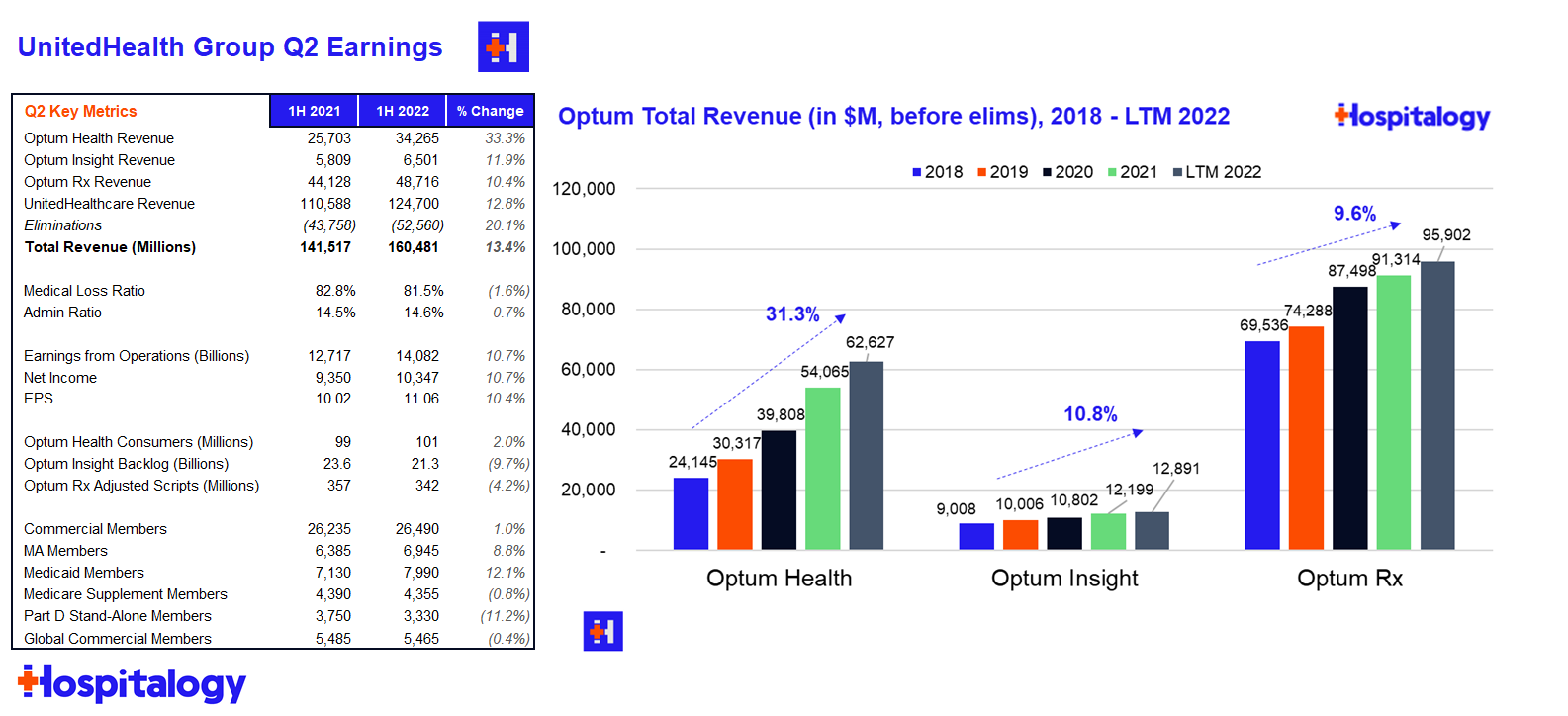Select the 2021 green legend swatch
Image resolution: width=1568 pixels, height=716 pixels.
pyautogui.click(x=1112, y=172)
